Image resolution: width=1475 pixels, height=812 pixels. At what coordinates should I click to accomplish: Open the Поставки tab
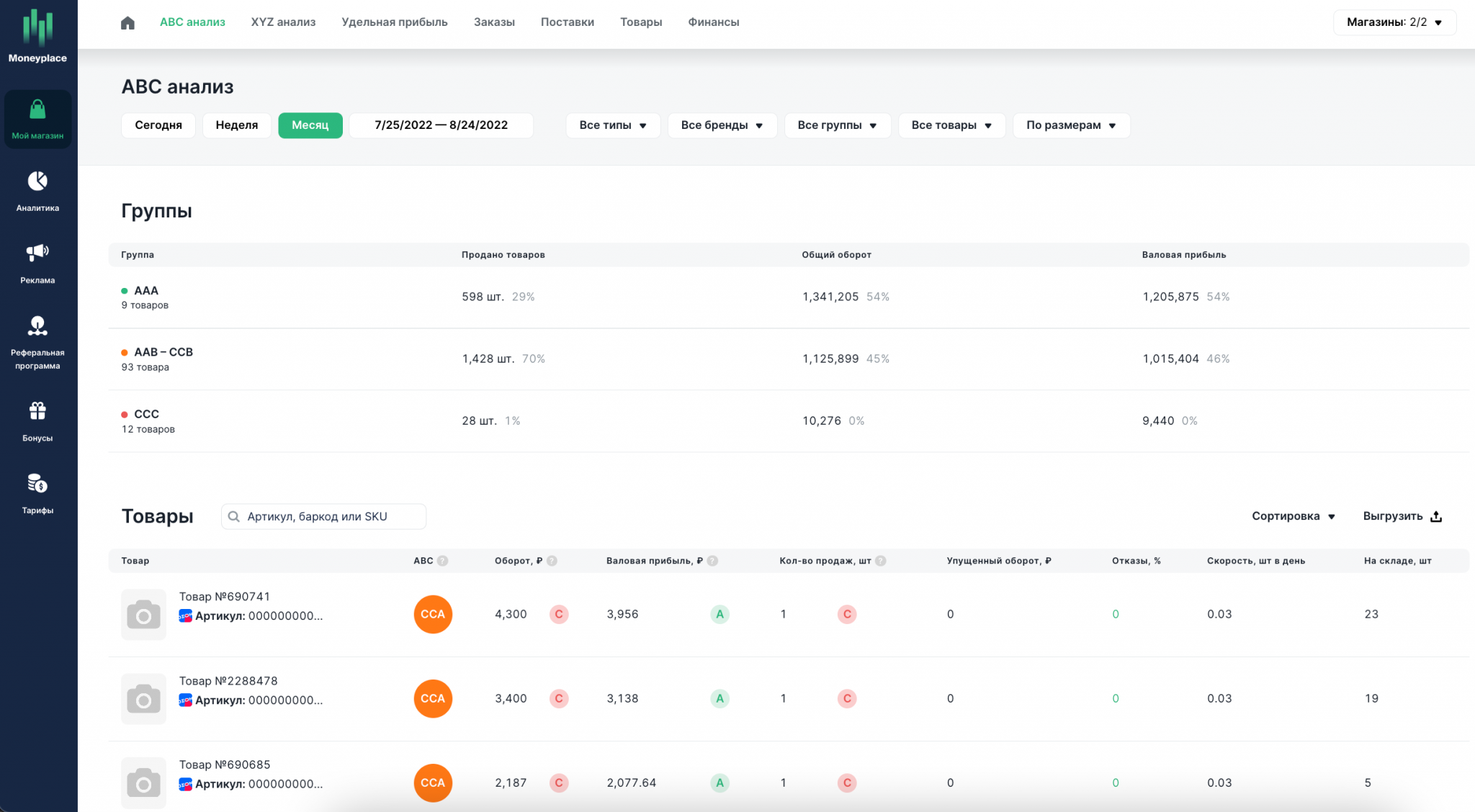(x=568, y=22)
